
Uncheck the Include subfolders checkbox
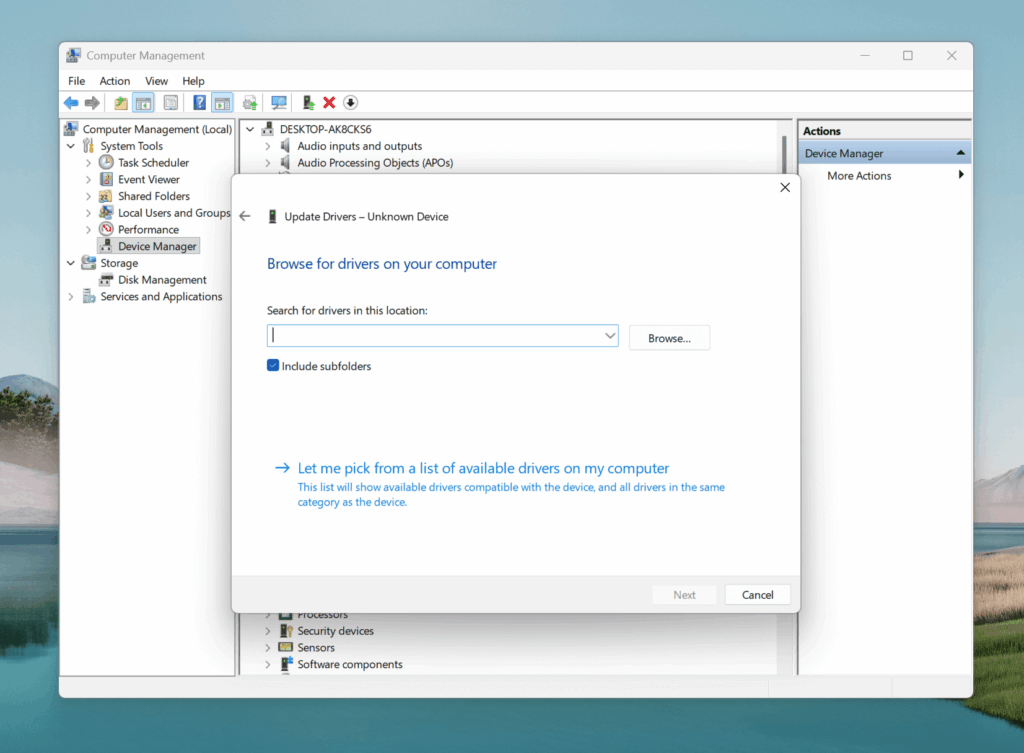click(273, 366)
